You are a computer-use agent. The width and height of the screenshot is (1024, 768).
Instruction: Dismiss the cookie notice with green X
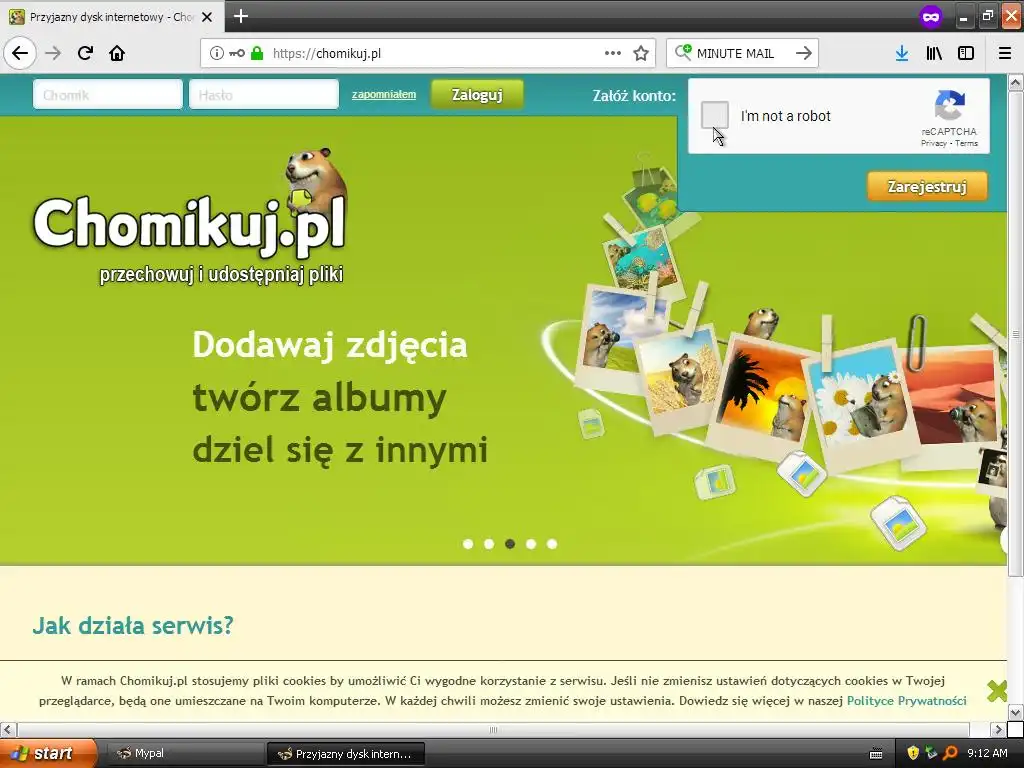[x=997, y=690]
